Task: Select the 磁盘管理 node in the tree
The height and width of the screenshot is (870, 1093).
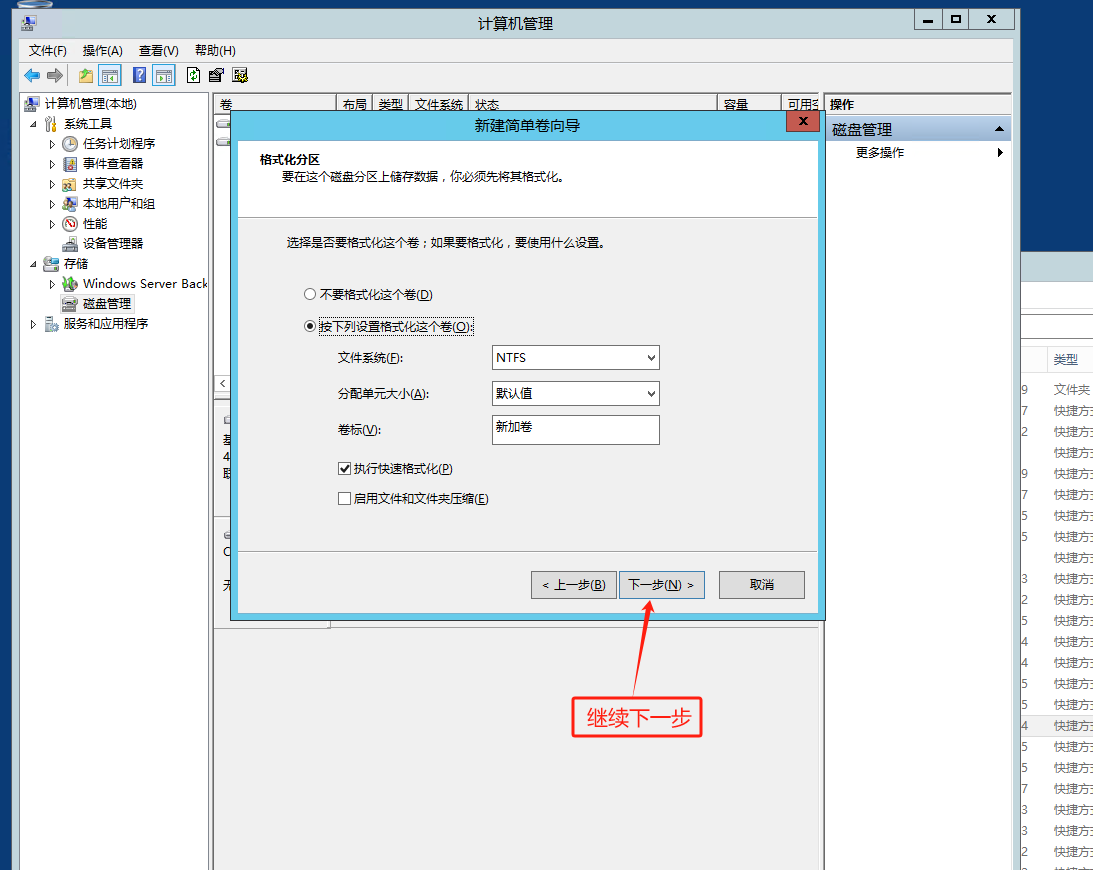Action: click(106, 303)
